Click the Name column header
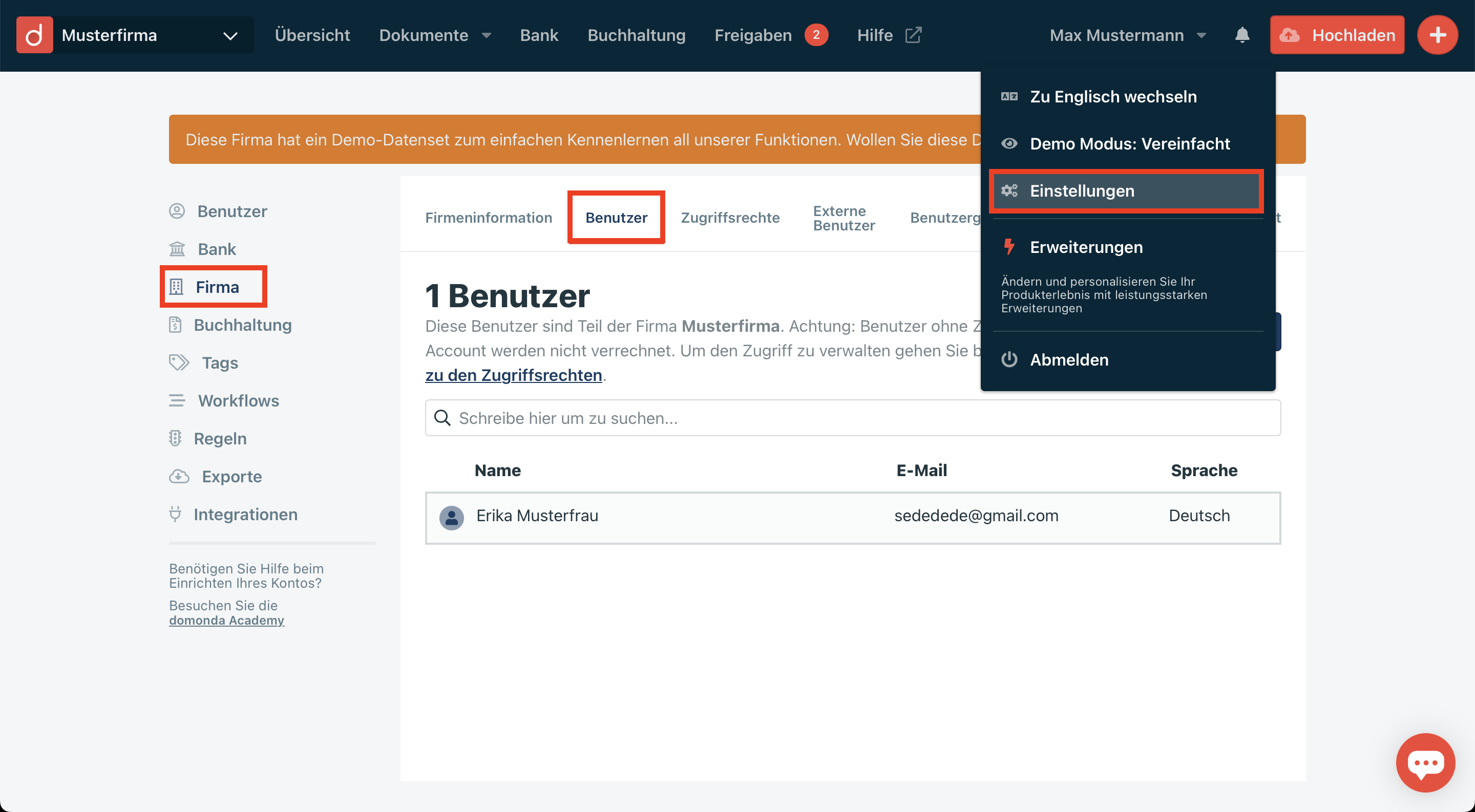The width and height of the screenshot is (1475, 812). pos(498,470)
